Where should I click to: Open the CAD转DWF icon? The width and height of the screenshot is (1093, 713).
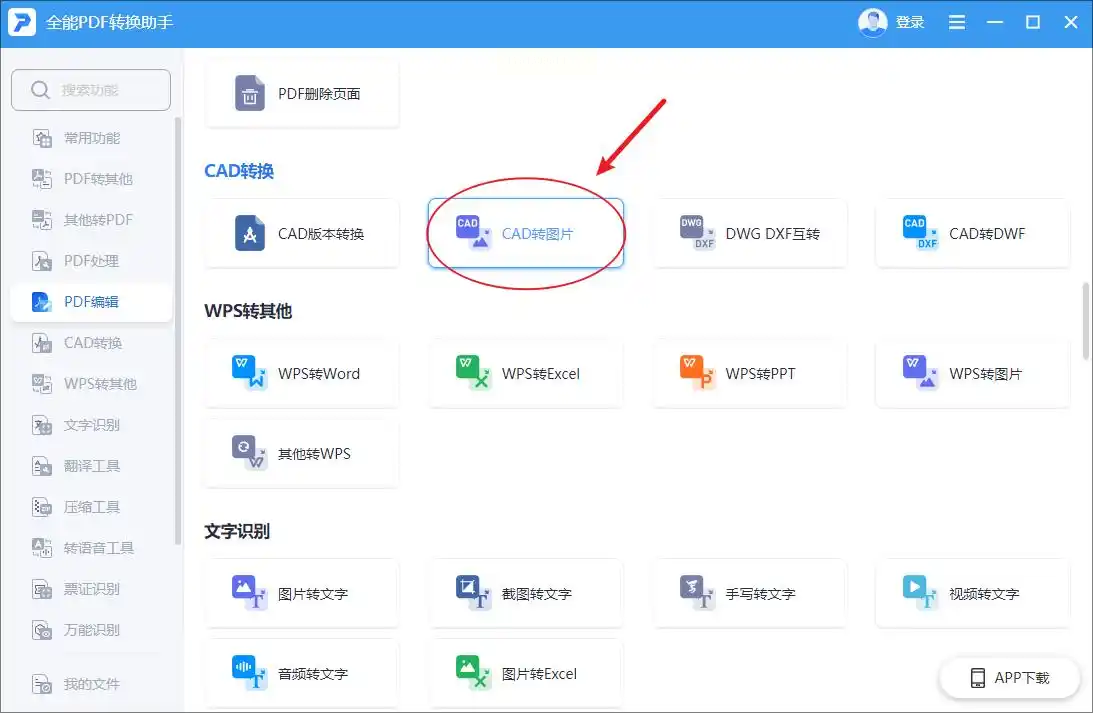(921, 233)
